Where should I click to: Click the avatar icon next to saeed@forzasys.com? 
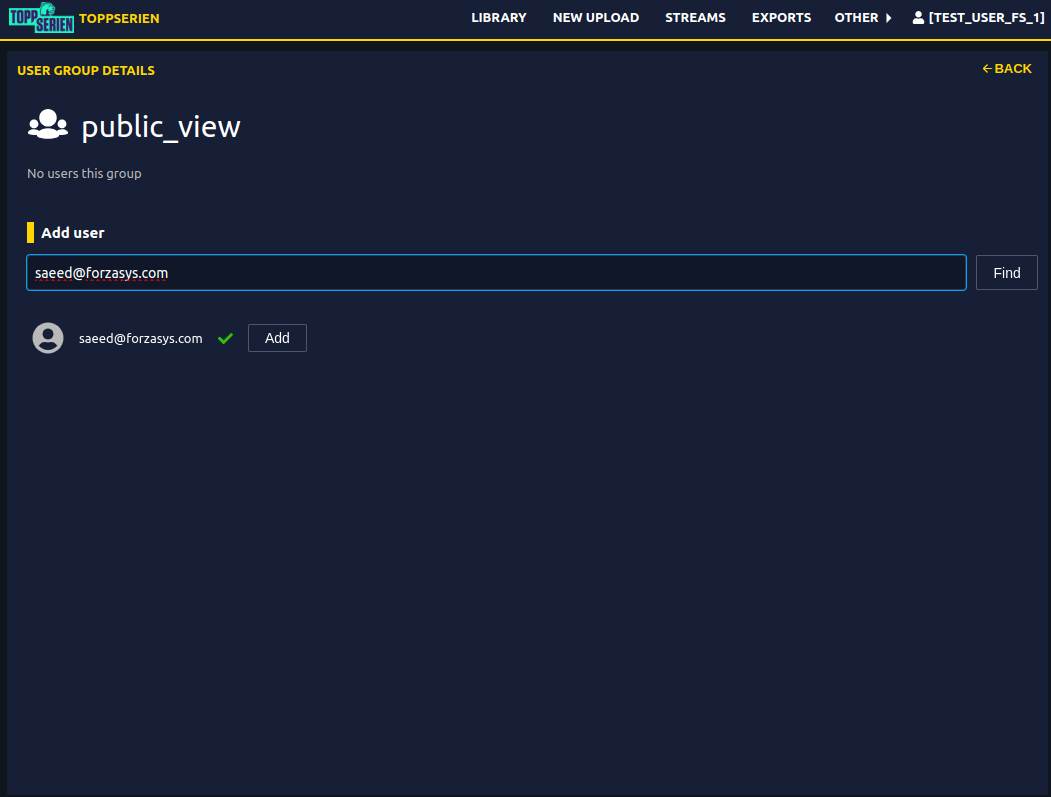(x=47, y=338)
